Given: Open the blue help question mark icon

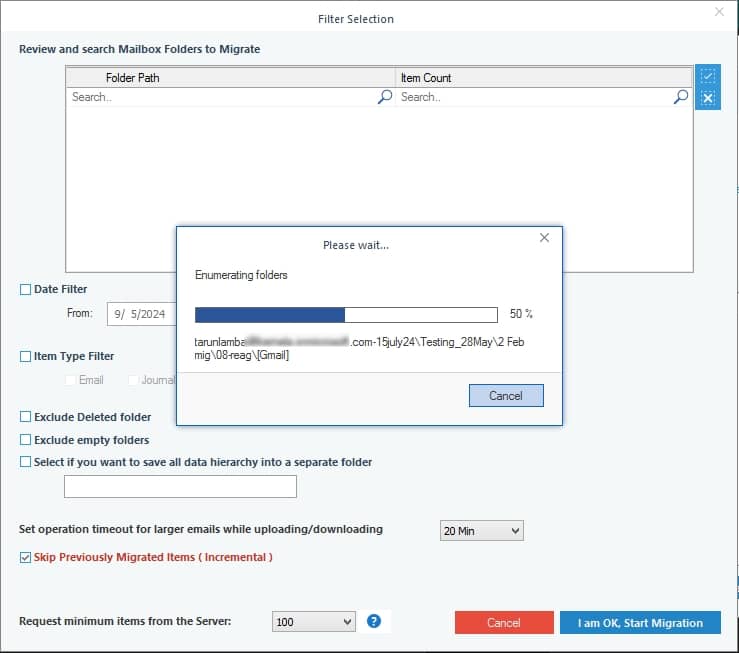Looking at the screenshot, I should click(374, 621).
